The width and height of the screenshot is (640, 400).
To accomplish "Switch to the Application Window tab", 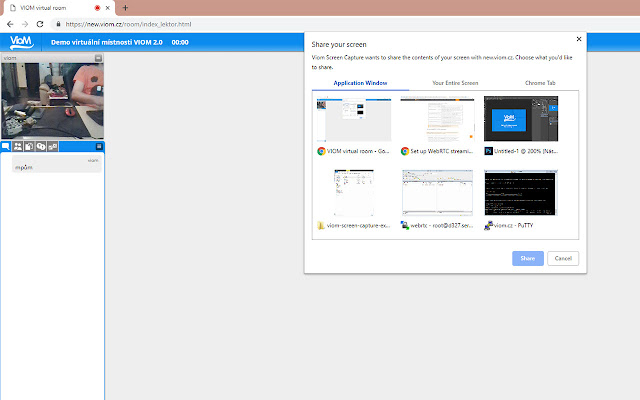I will pyautogui.click(x=360, y=83).
